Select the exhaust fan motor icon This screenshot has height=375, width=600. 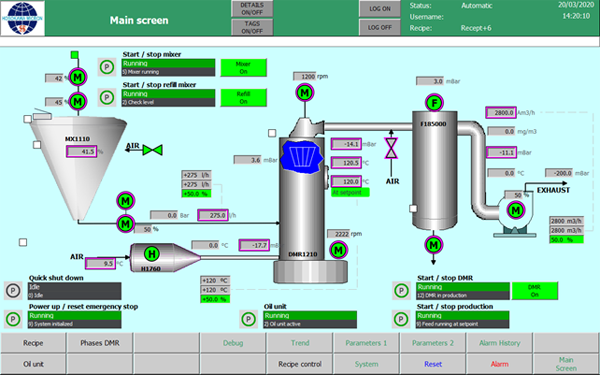(515, 210)
